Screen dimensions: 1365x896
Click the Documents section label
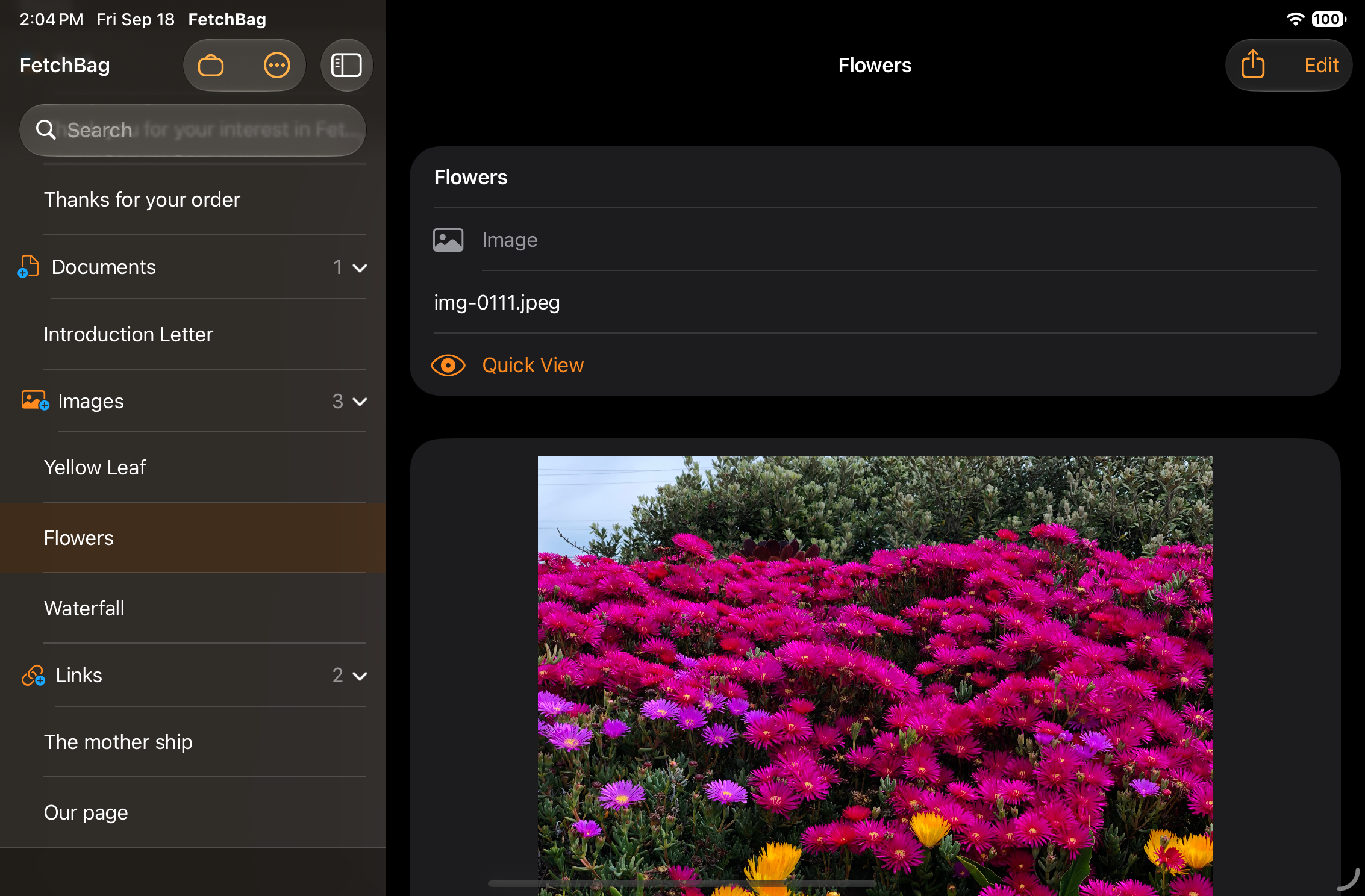(104, 267)
